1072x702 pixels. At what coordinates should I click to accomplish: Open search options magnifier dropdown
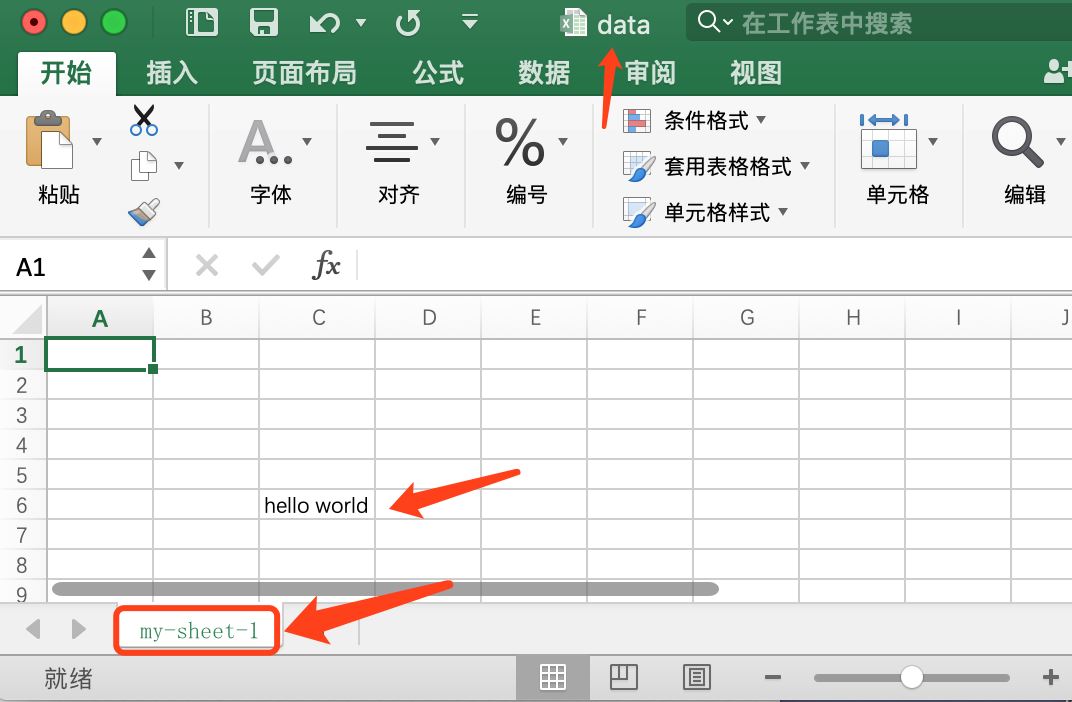(x=715, y=22)
